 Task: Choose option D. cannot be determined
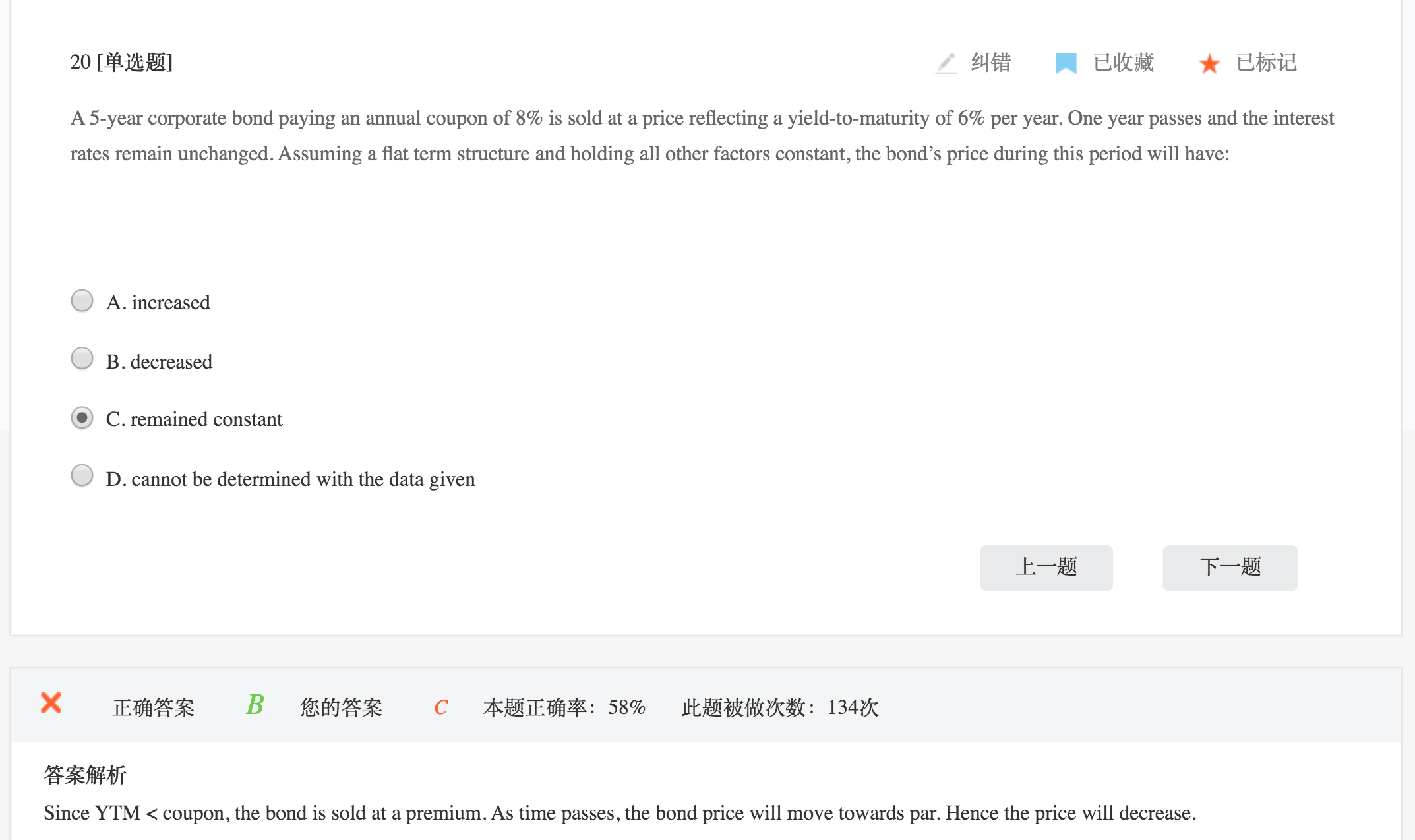(82, 475)
